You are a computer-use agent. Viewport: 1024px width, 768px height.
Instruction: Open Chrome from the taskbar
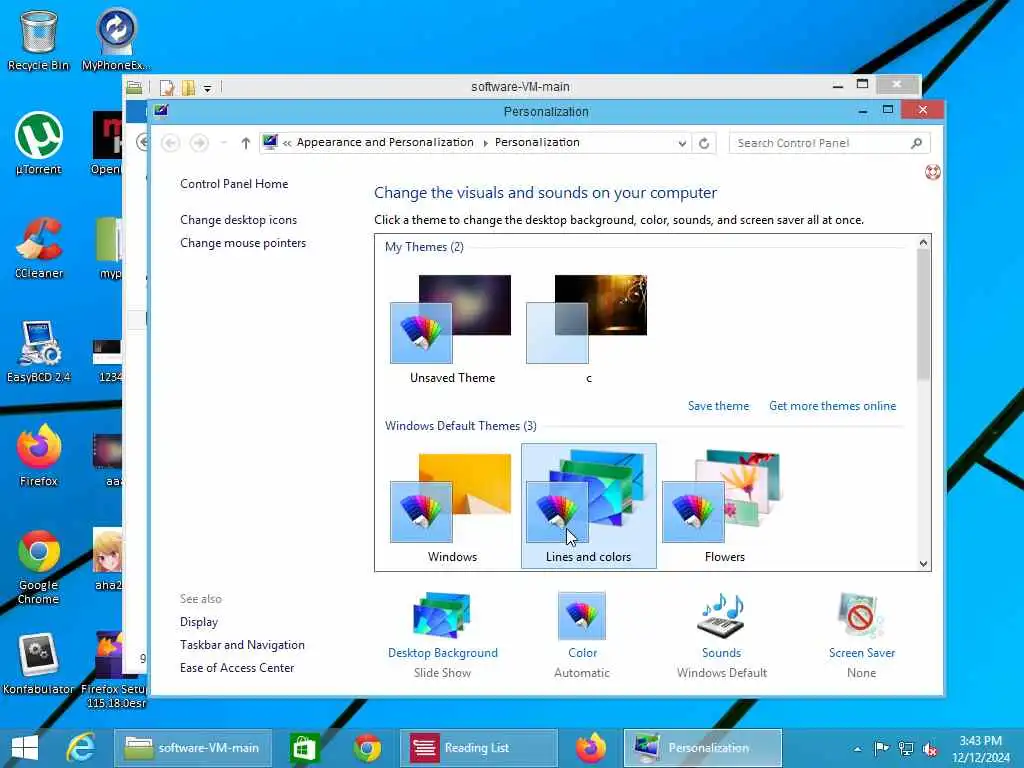(367, 748)
